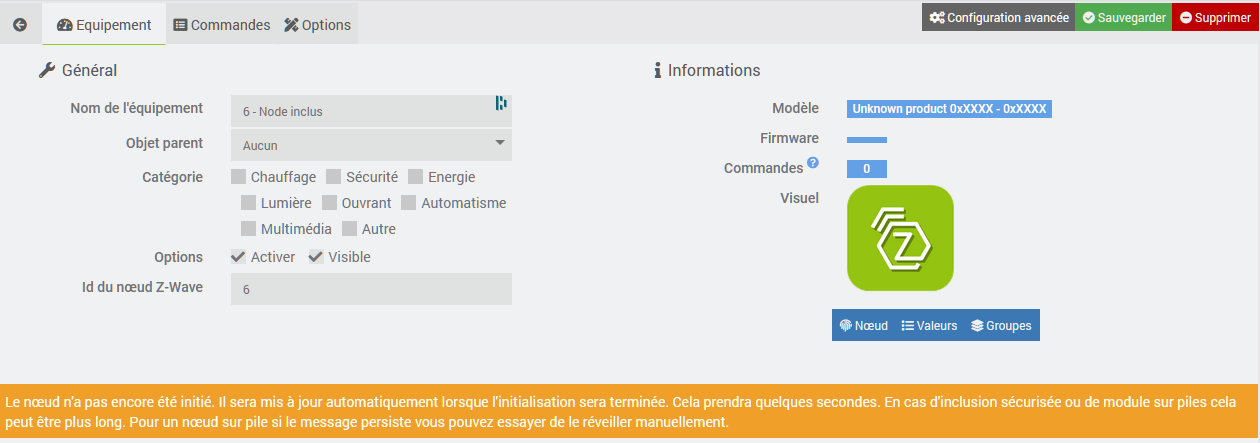Expand the Objet parent dropdown

(x=371, y=145)
